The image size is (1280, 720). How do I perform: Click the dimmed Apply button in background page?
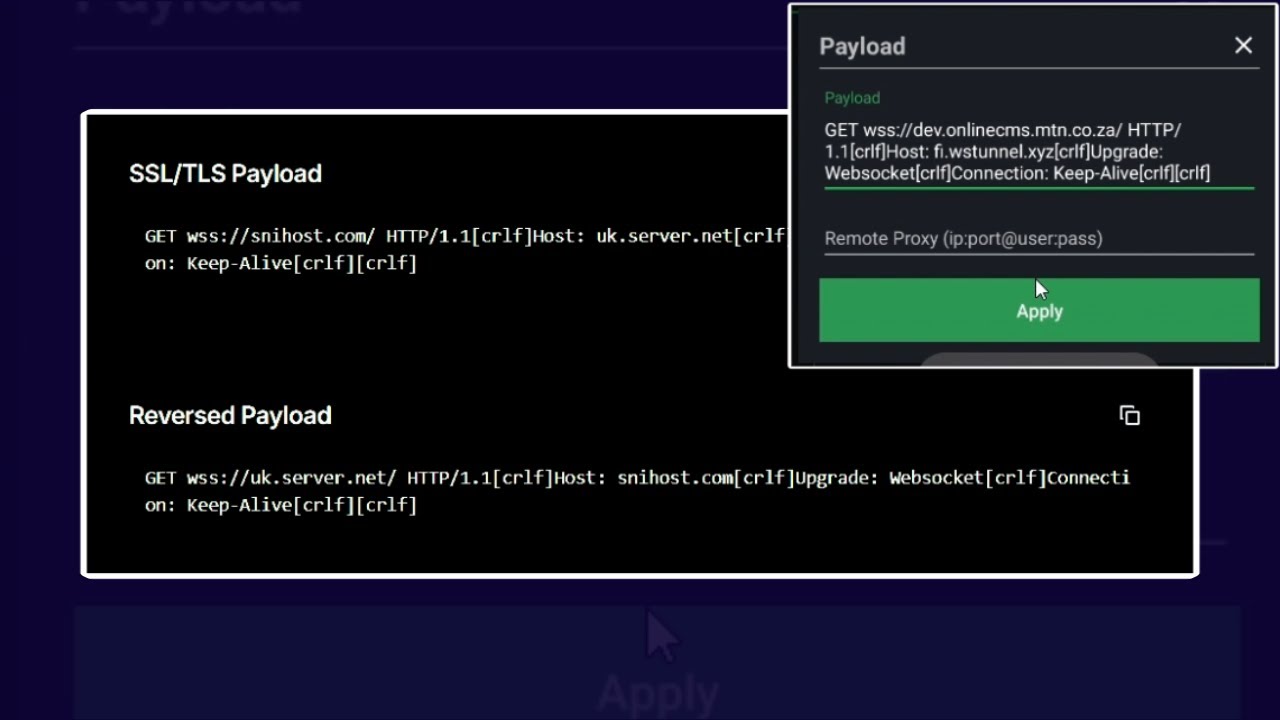coord(657,661)
